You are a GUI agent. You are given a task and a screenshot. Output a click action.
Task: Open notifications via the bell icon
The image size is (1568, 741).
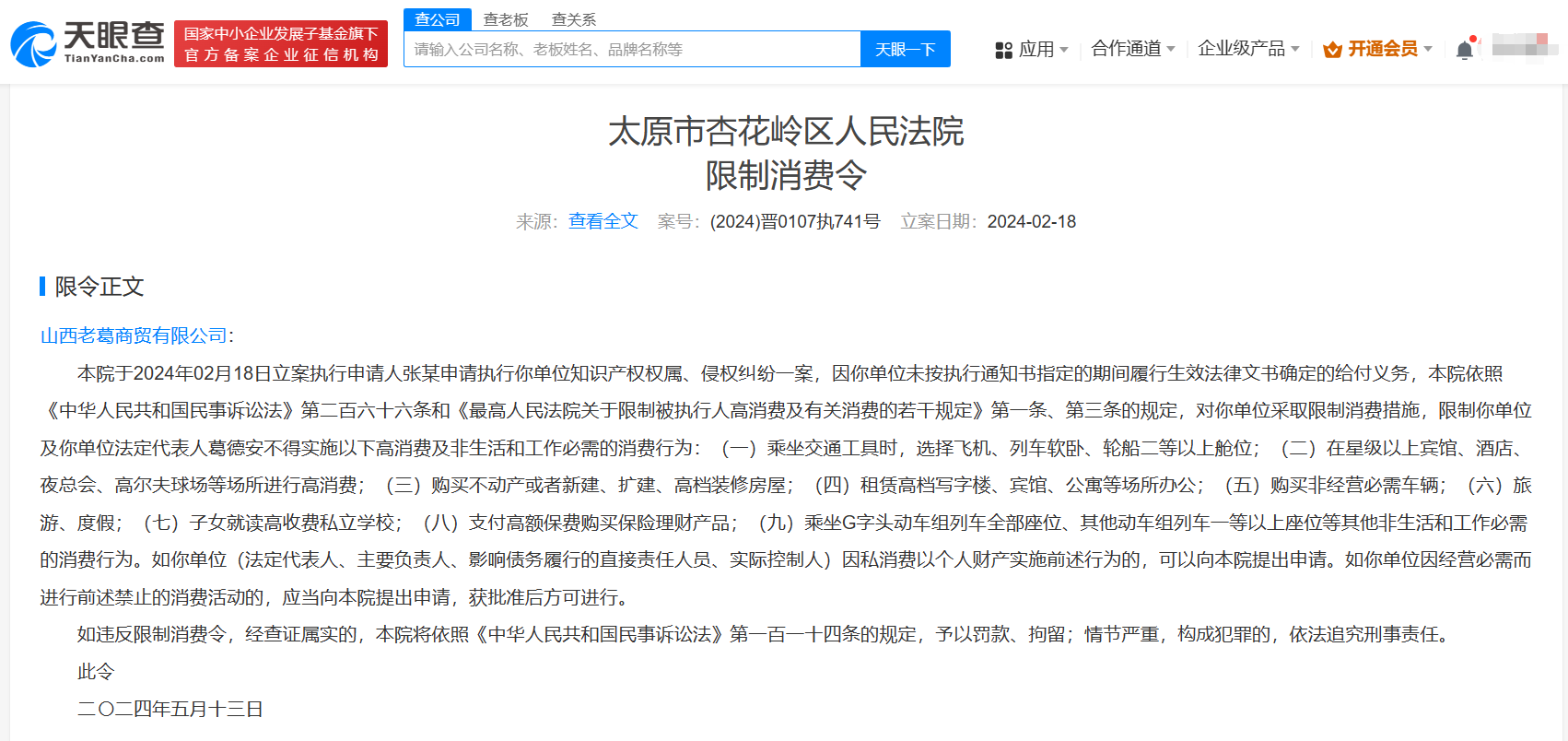coord(1464,50)
